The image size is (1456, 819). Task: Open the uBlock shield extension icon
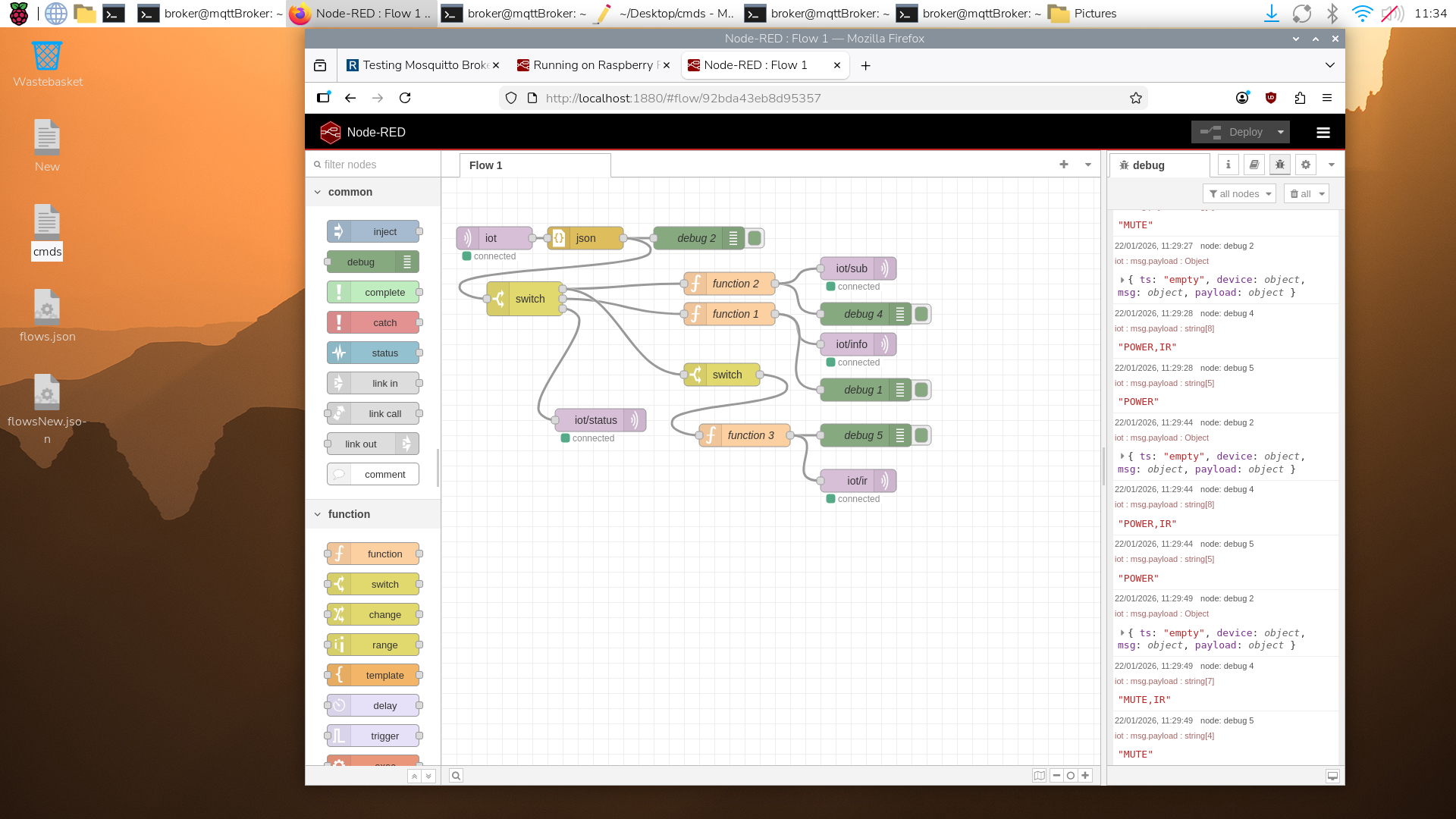point(1272,98)
